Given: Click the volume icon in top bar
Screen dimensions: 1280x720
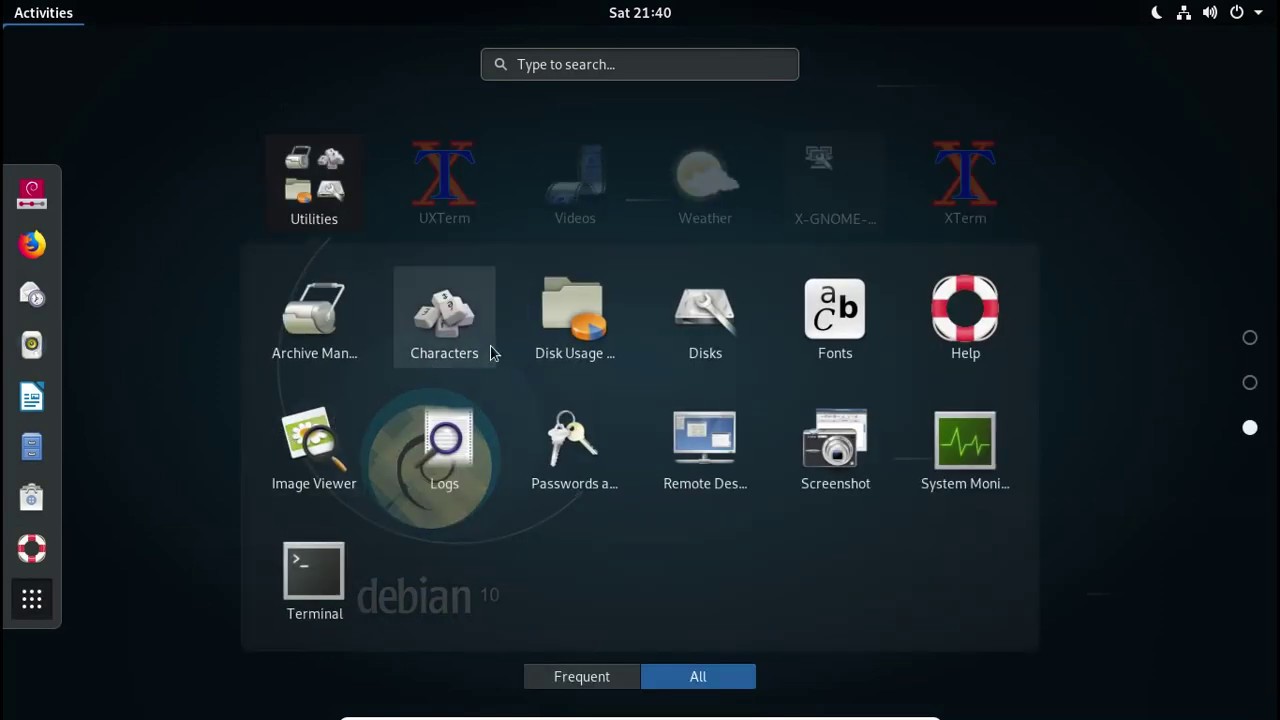Looking at the screenshot, I should pos(1210,13).
